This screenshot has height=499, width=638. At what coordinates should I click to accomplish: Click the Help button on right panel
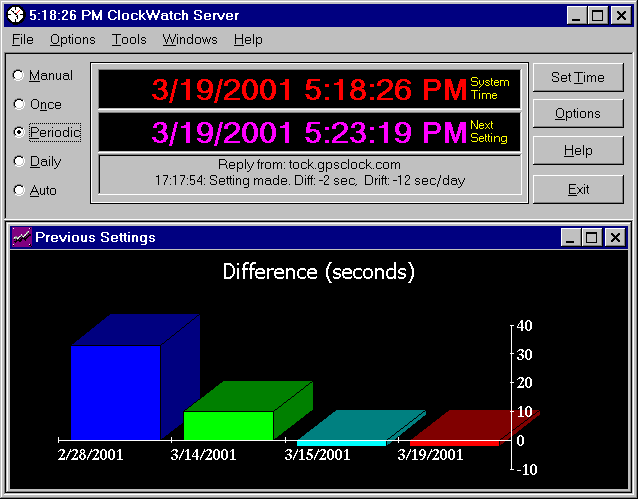point(578,151)
